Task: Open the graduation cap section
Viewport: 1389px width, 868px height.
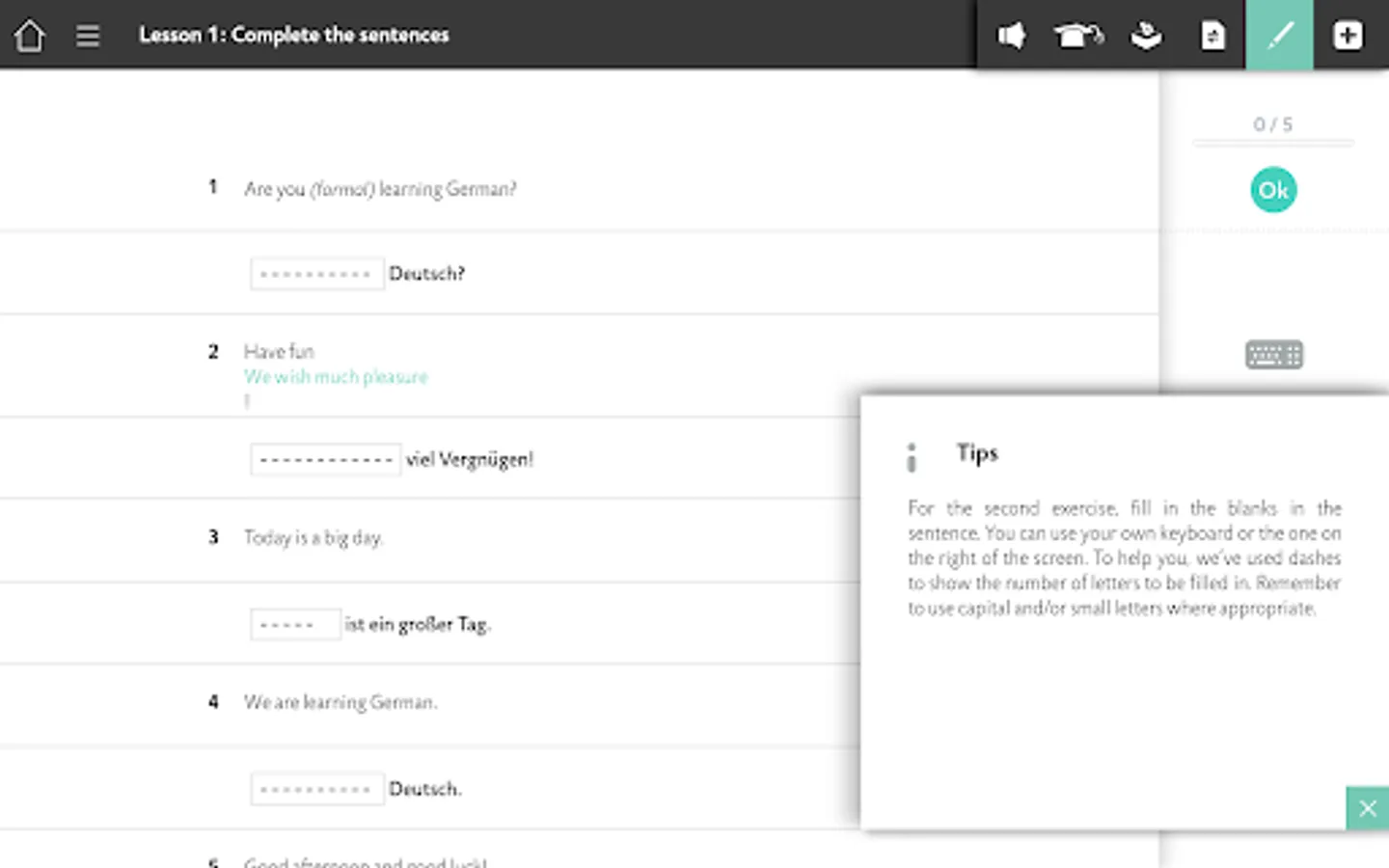Action: coord(1077,36)
